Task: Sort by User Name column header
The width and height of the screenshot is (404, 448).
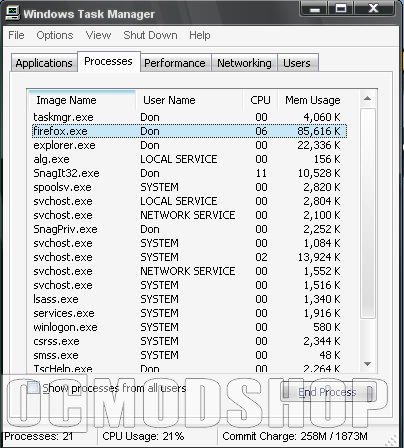Action: 189,100
